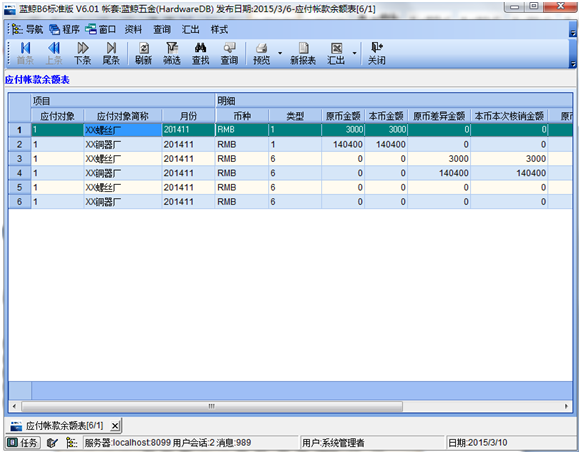Go to previous record (上条)
This screenshot has height=454, width=581.
coord(54,53)
